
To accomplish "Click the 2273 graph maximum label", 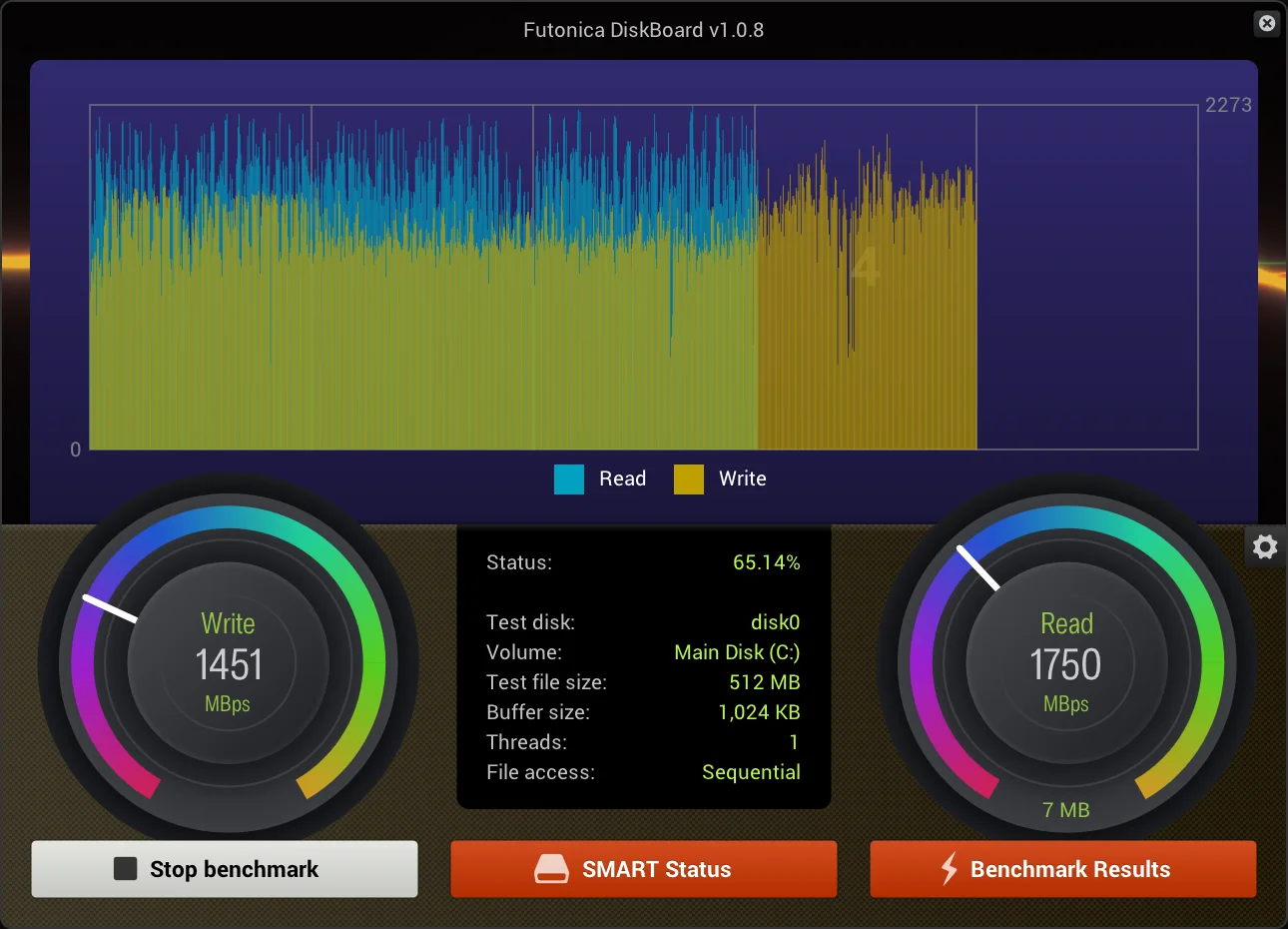I will point(1228,105).
